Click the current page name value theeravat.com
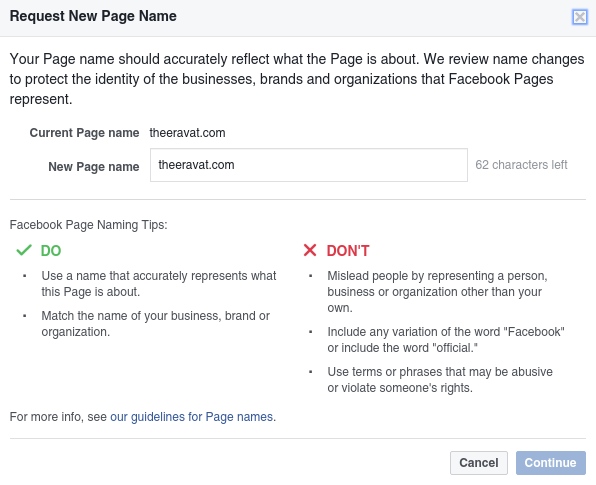The height and width of the screenshot is (485, 596). click(x=187, y=133)
